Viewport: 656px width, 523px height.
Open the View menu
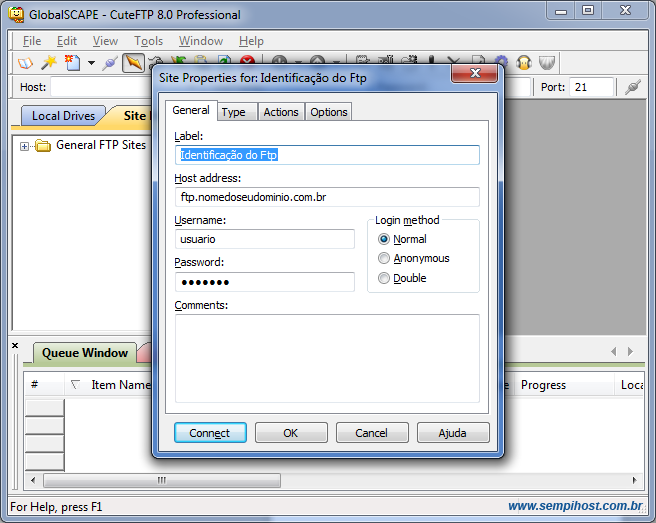[x=105, y=41]
